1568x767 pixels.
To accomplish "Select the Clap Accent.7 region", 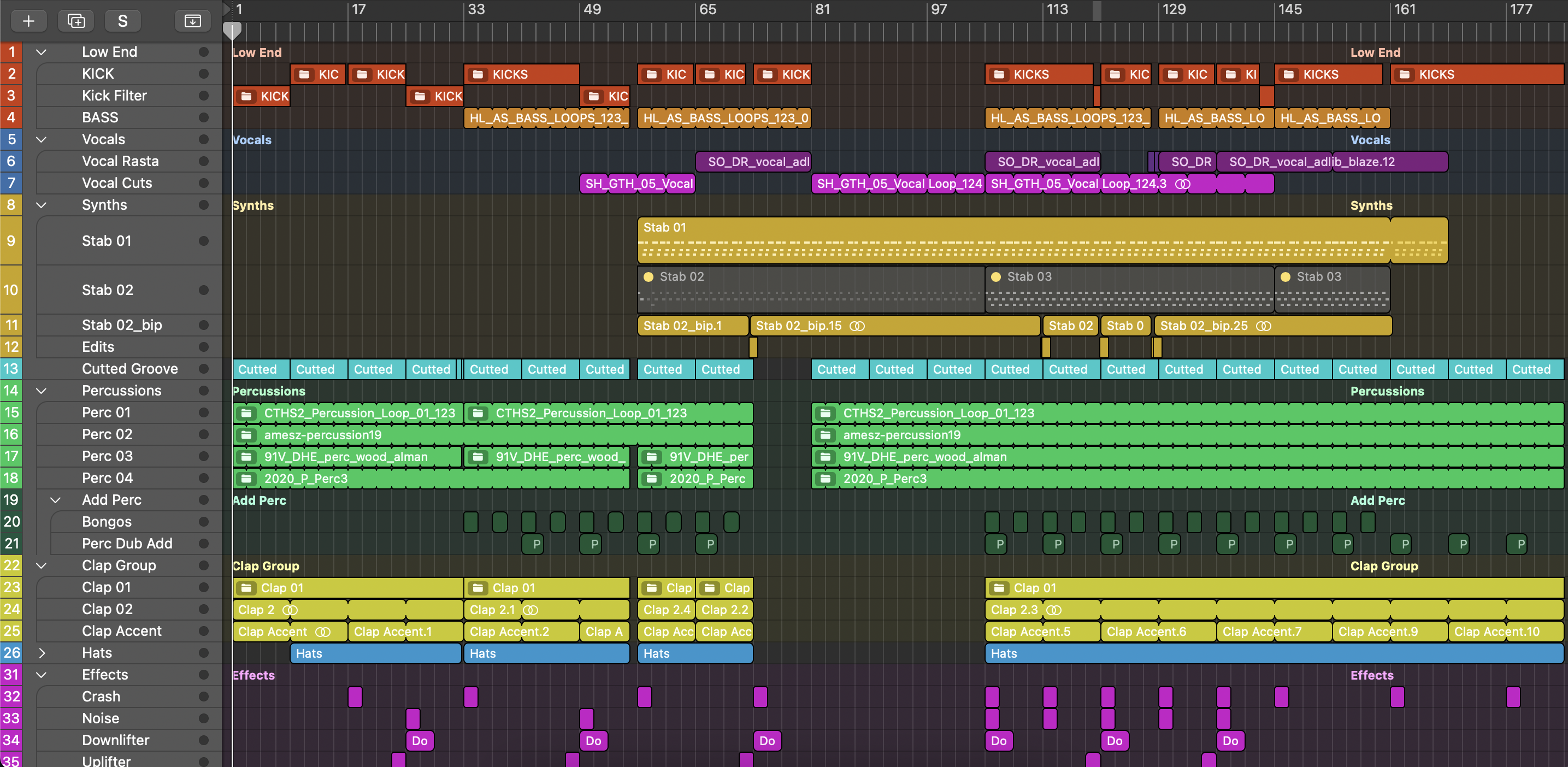I will [1274, 632].
